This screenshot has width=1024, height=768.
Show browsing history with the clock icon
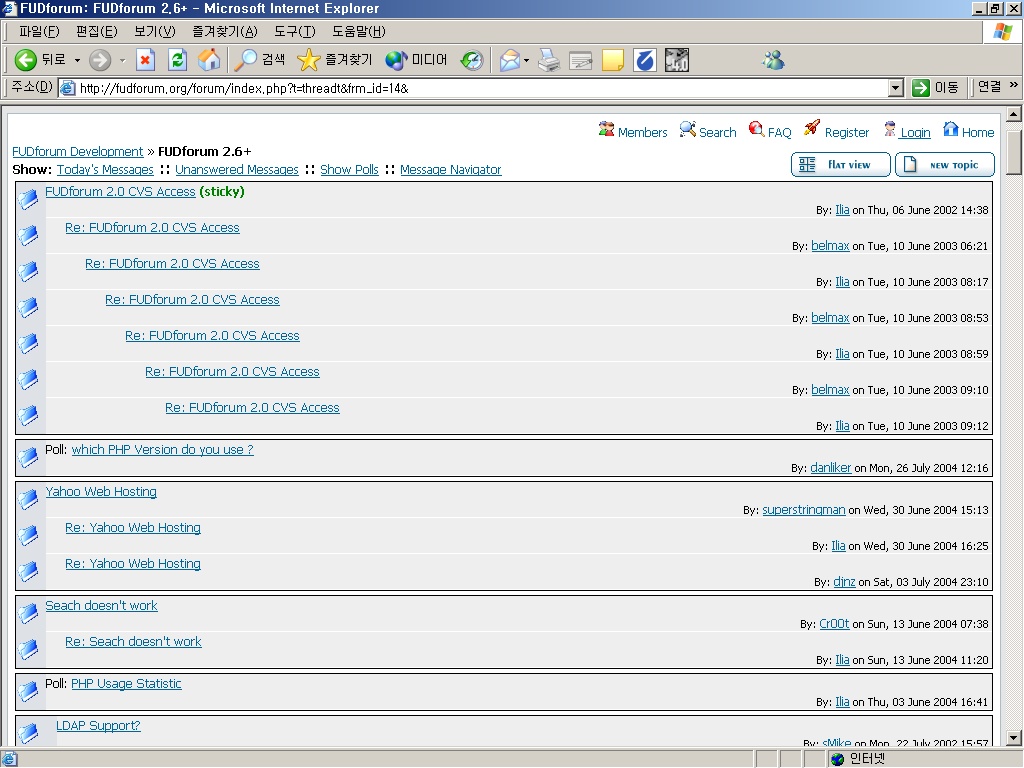coord(472,60)
